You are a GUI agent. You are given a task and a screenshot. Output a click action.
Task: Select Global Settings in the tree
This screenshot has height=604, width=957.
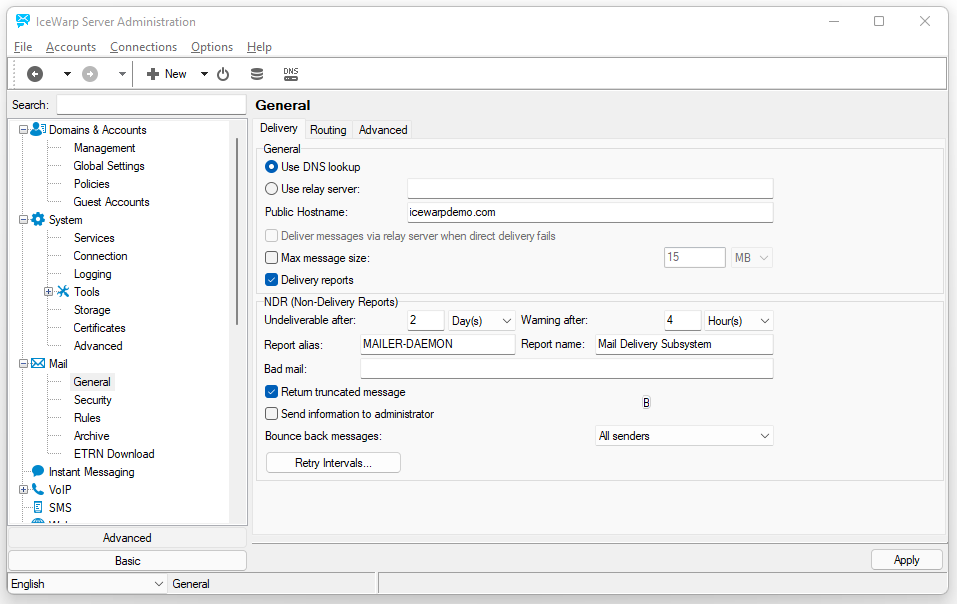tap(109, 166)
